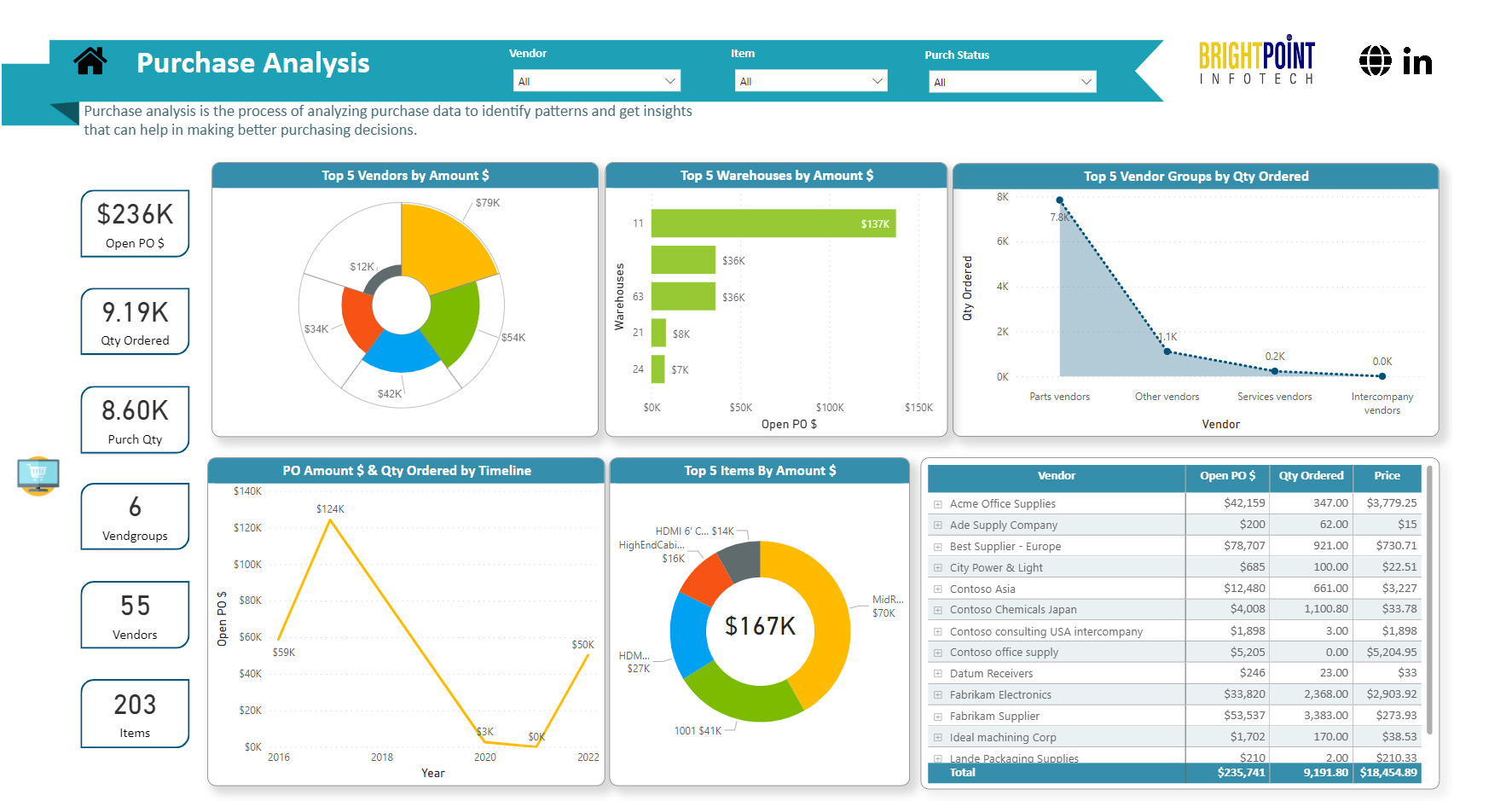Click the $236K Open PO card
This screenshot has height=801, width=1512.
point(135,223)
